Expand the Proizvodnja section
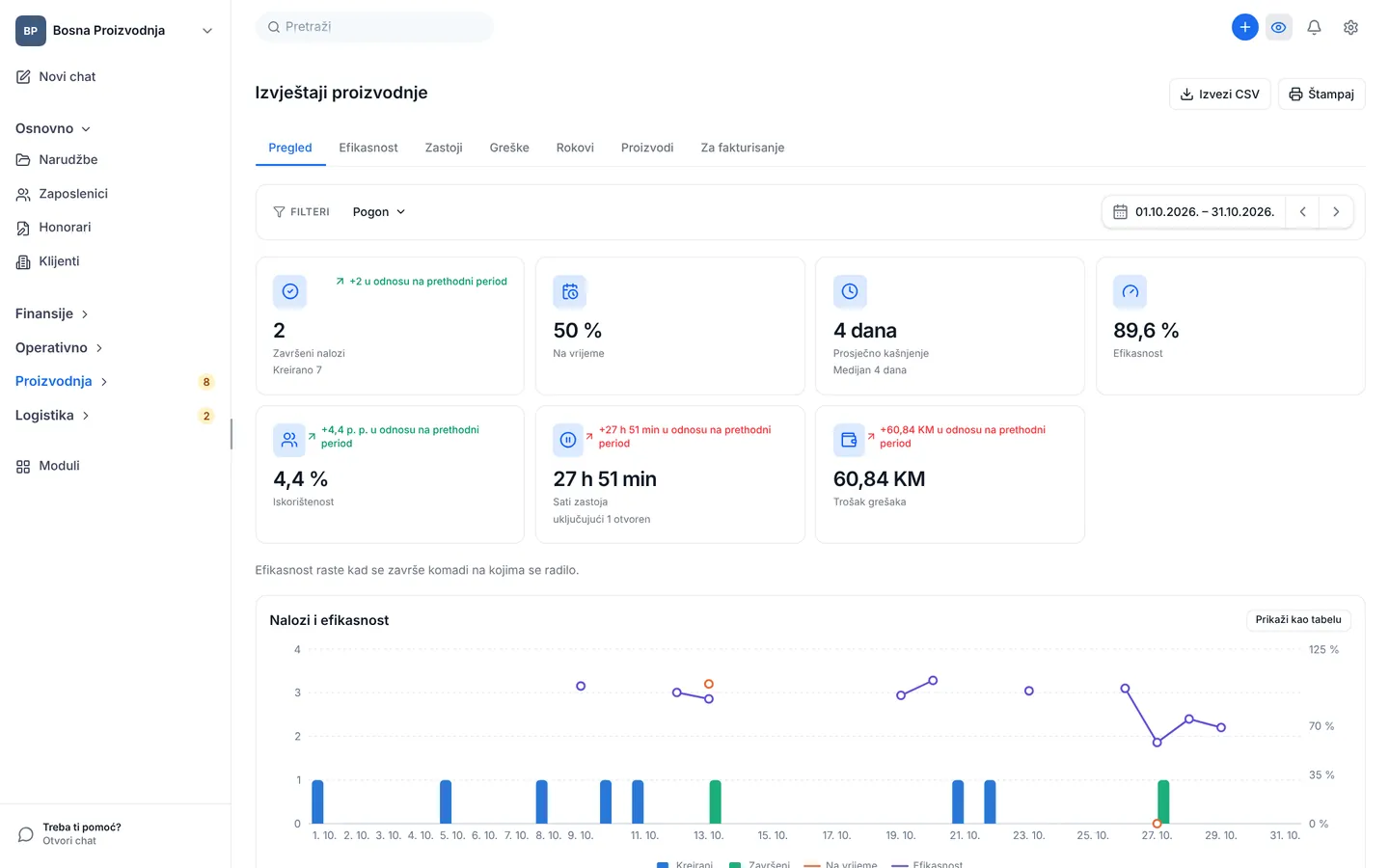Screen dimensions: 1389x868 pyautogui.click(x=62, y=381)
